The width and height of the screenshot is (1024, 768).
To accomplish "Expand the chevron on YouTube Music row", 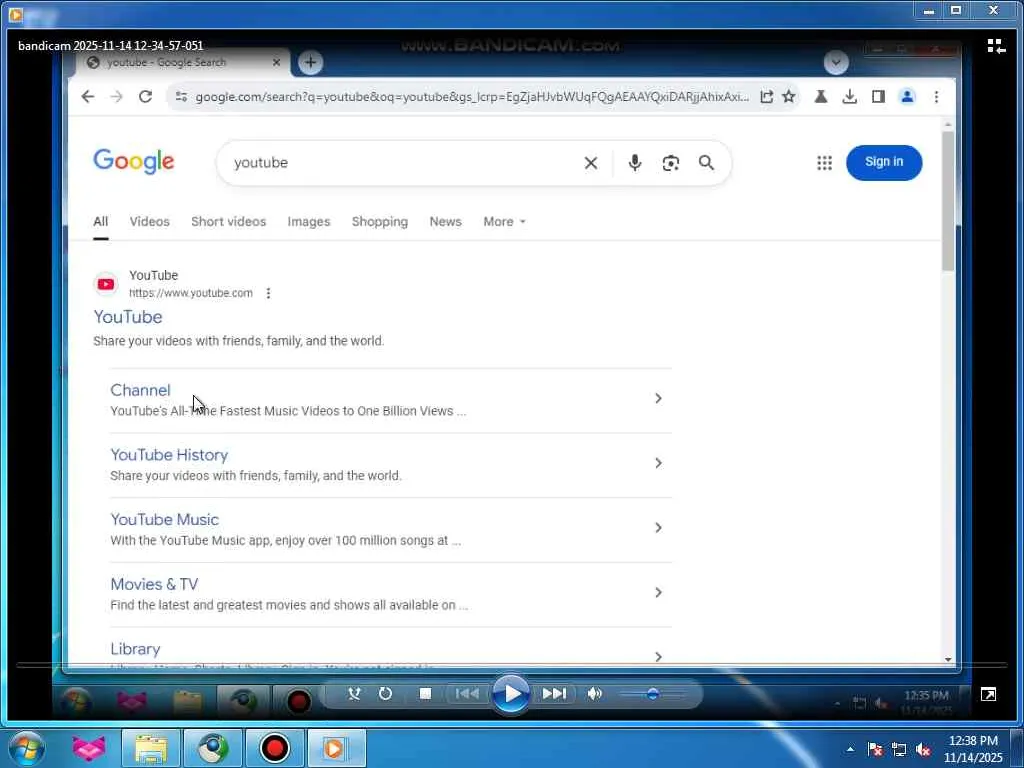I will point(658,528).
